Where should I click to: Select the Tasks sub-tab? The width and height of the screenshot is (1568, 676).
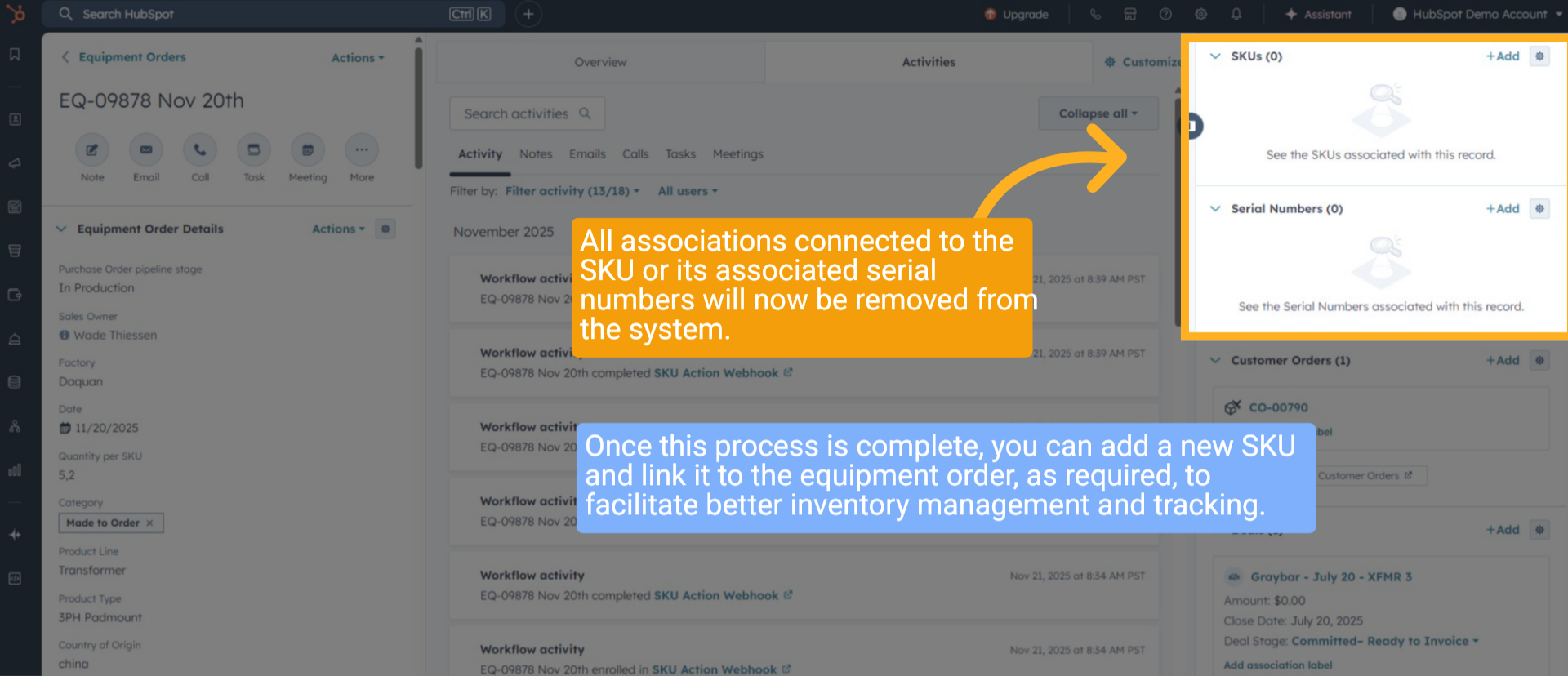[680, 154]
